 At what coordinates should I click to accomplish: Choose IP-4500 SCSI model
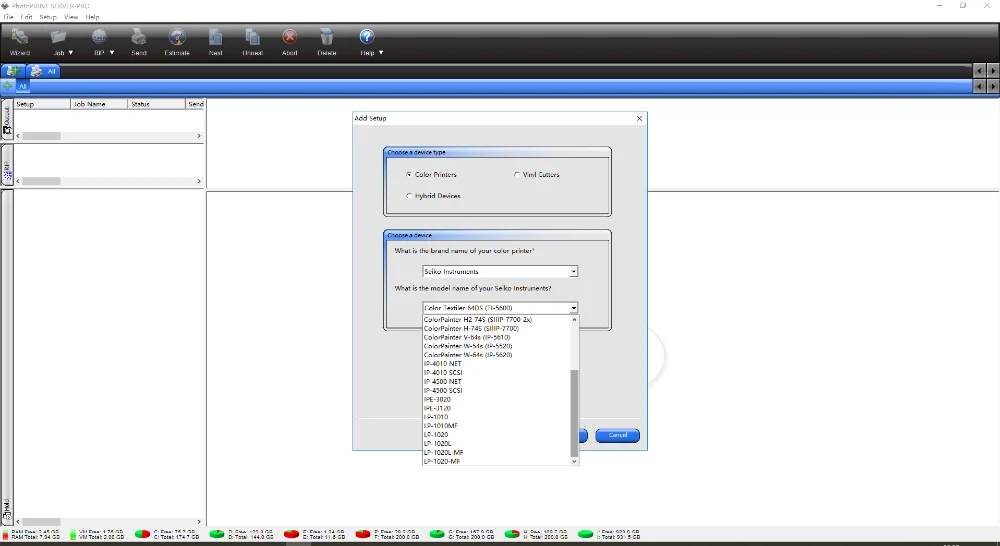[x=497, y=390]
